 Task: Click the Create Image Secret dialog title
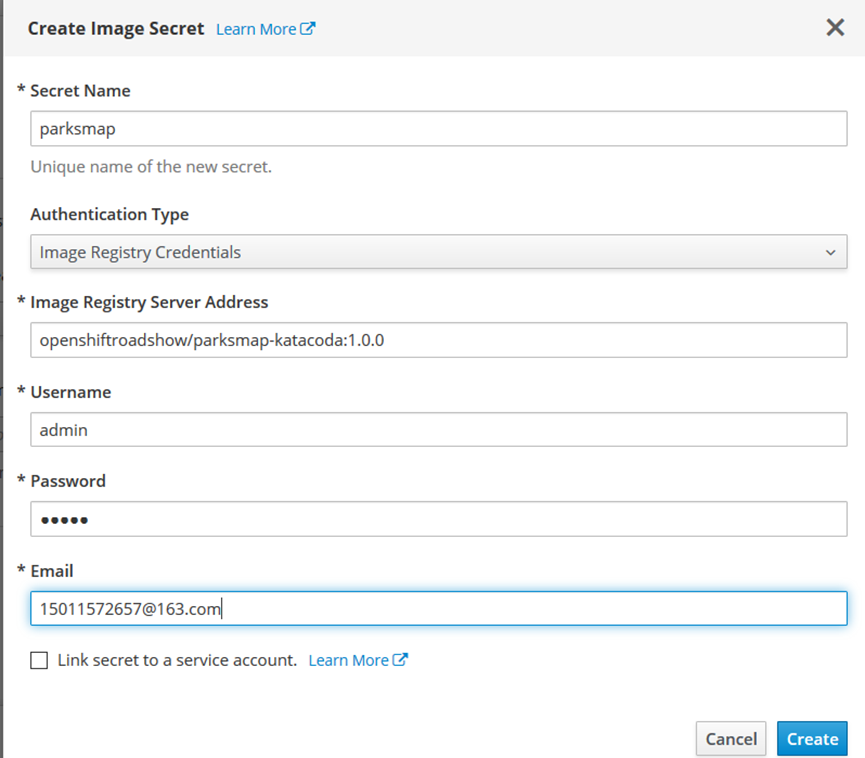(x=116, y=29)
